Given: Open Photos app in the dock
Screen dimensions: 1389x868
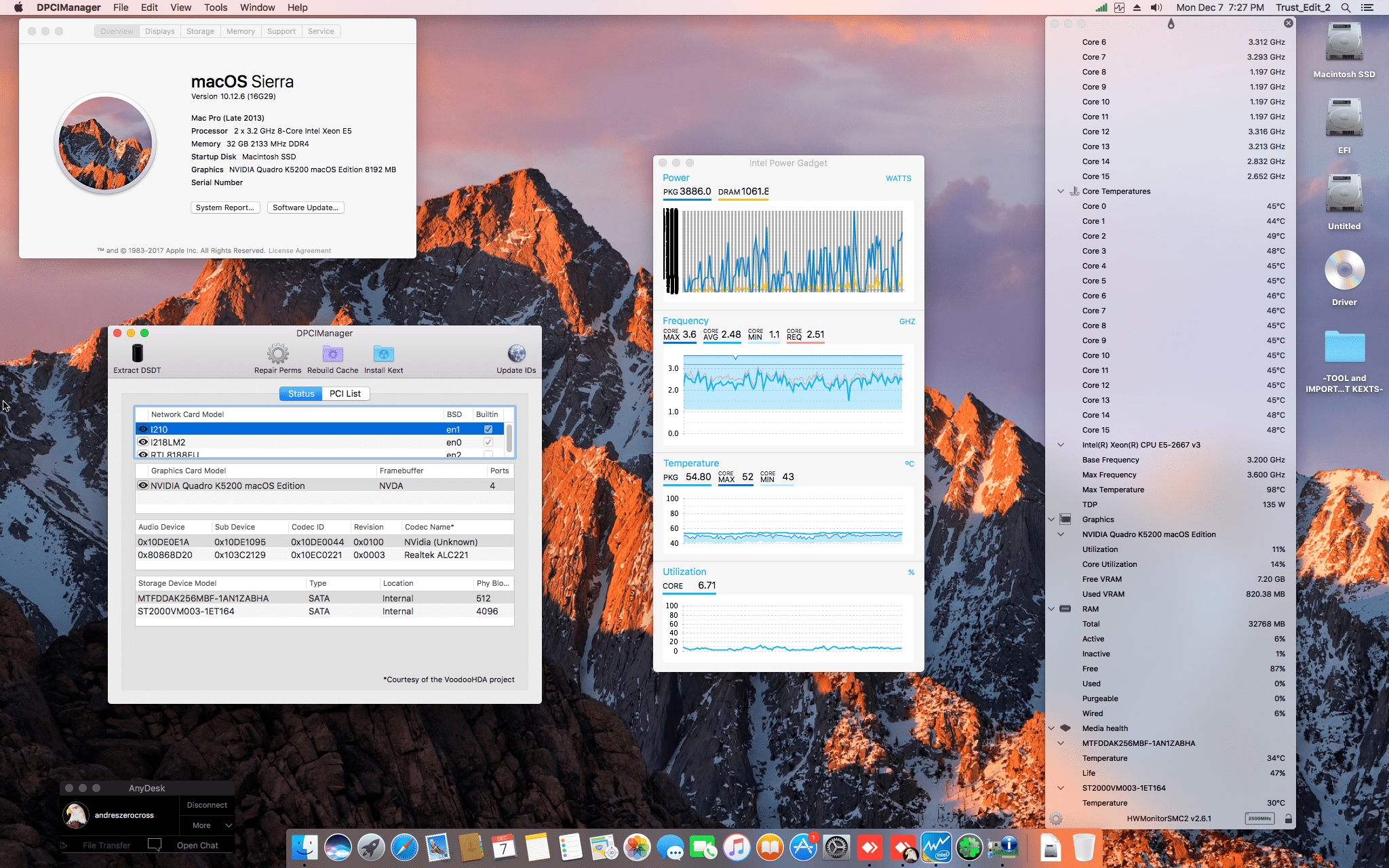Looking at the screenshot, I should (x=637, y=847).
